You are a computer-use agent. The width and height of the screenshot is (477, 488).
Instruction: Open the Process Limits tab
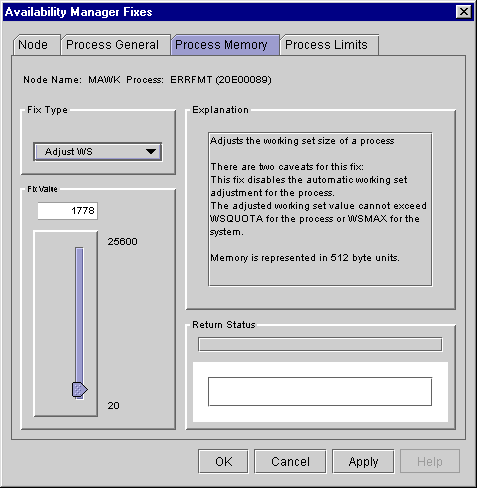(x=330, y=45)
